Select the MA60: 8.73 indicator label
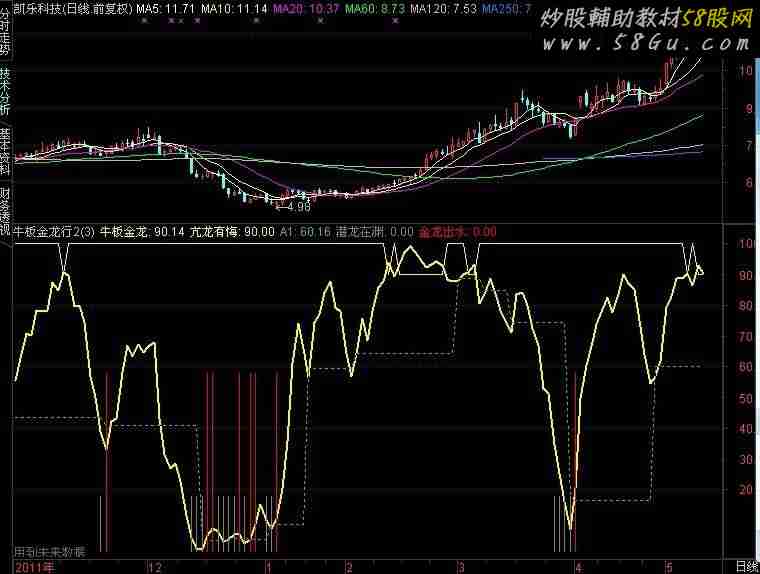 (x=375, y=8)
